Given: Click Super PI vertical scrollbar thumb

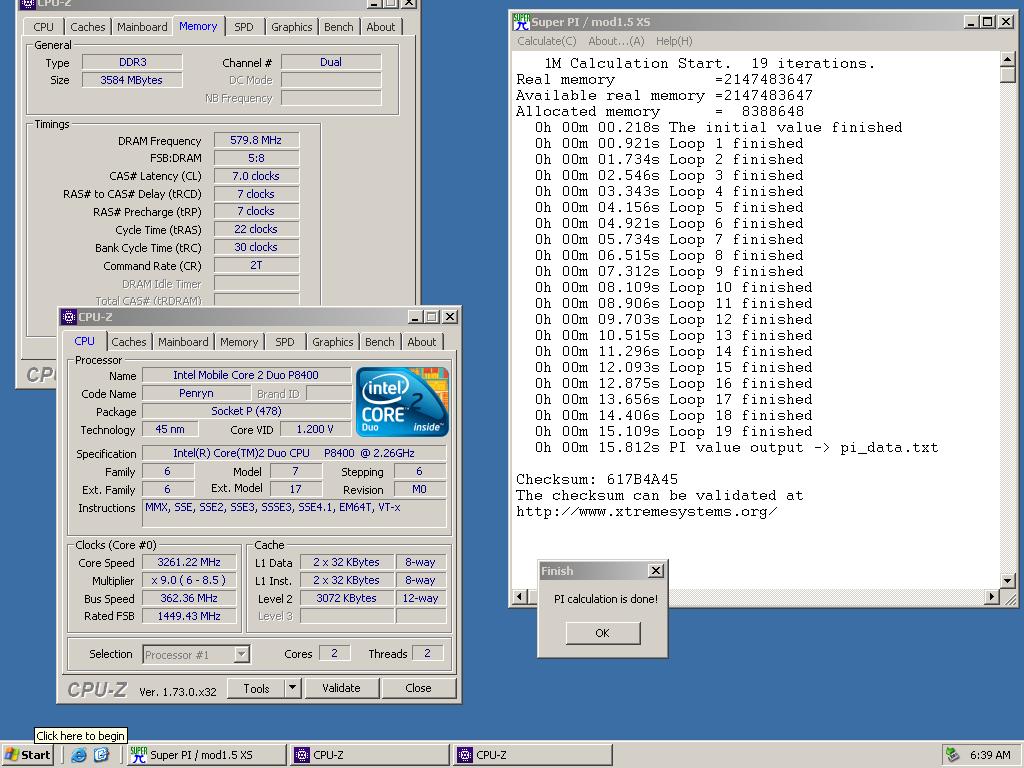Looking at the screenshot, I should click(1008, 75).
